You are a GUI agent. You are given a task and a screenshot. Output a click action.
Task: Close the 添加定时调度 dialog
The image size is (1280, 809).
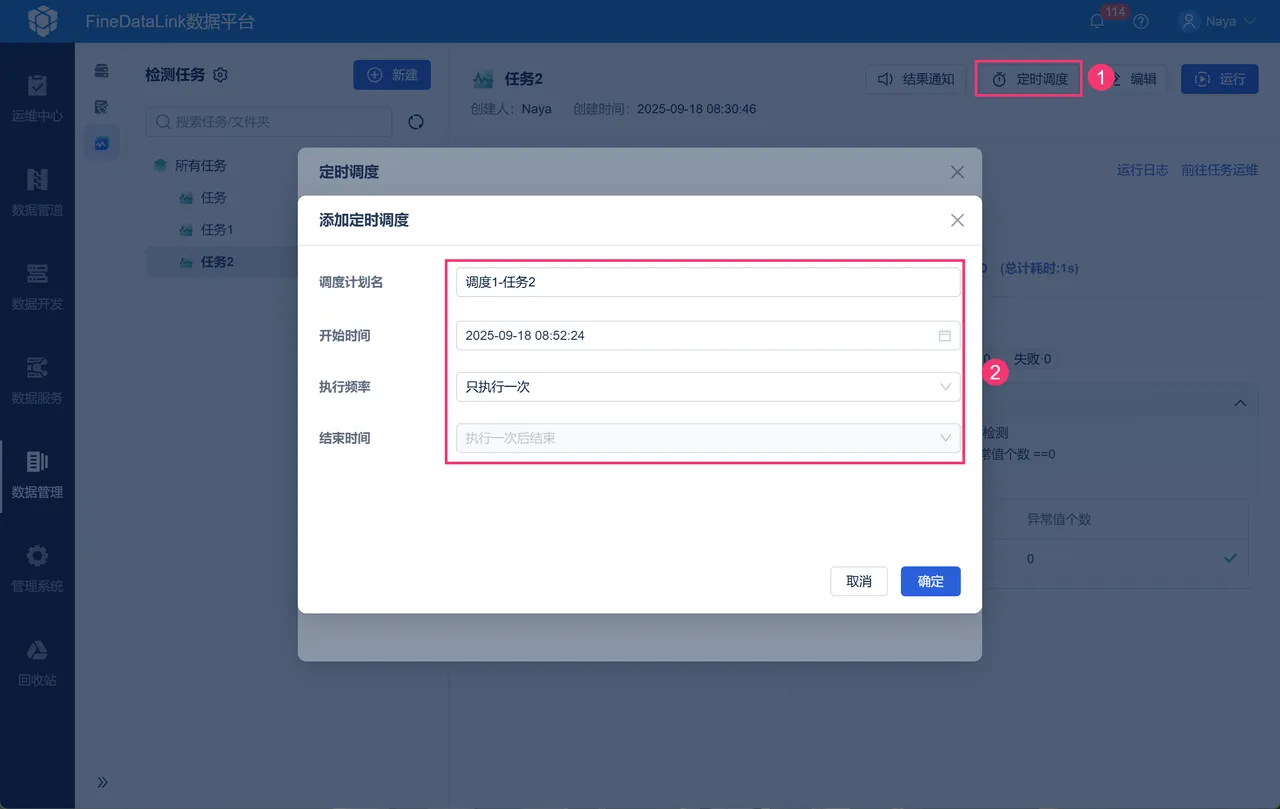tap(957, 220)
